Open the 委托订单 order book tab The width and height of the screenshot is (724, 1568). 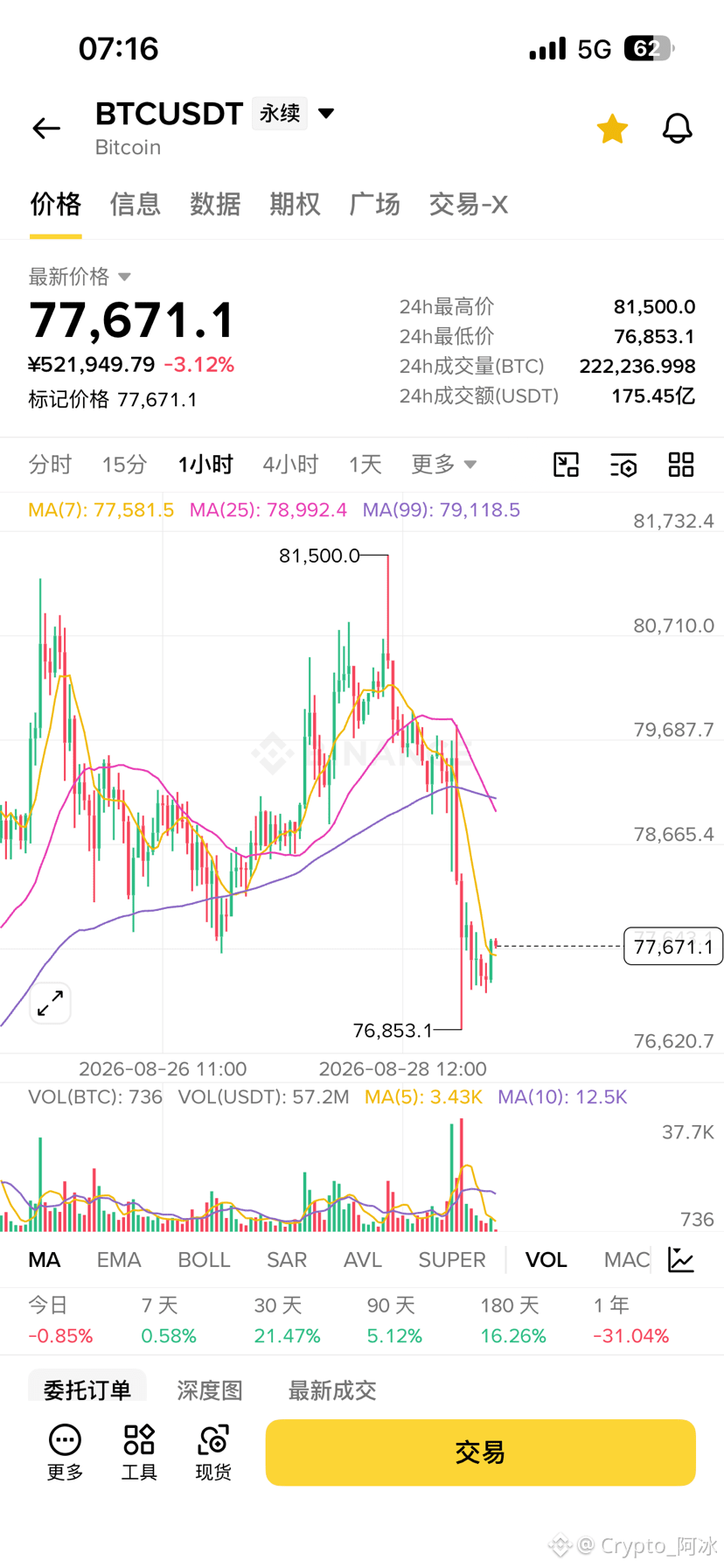(87, 1389)
